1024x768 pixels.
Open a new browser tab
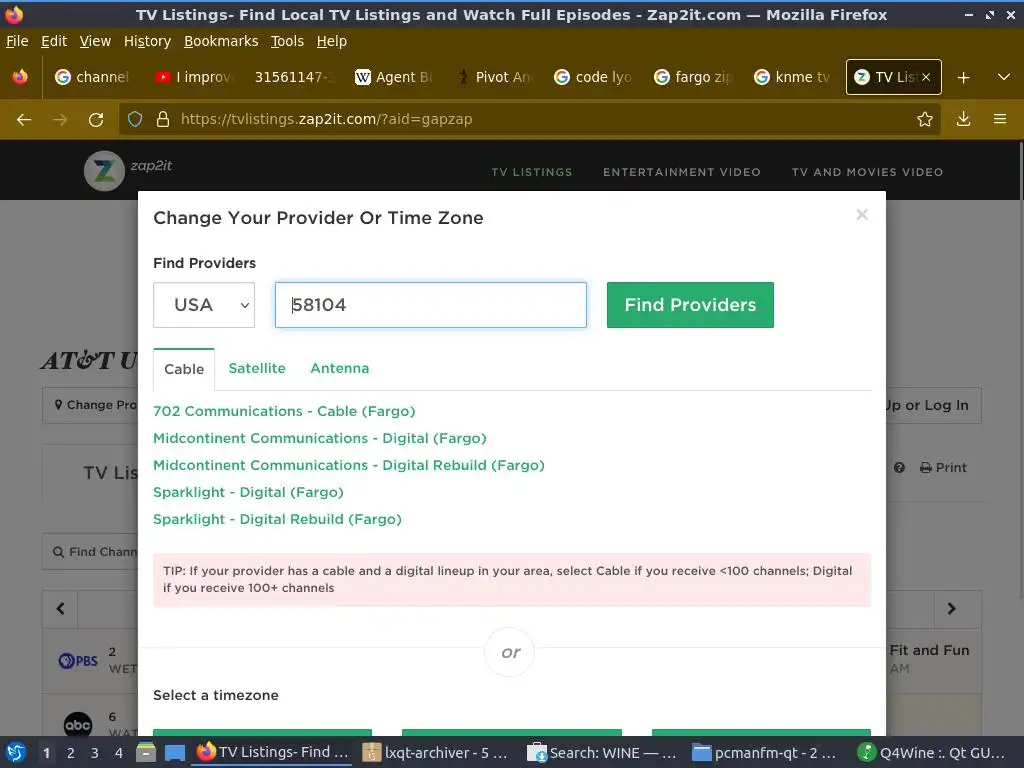pos(963,78)
